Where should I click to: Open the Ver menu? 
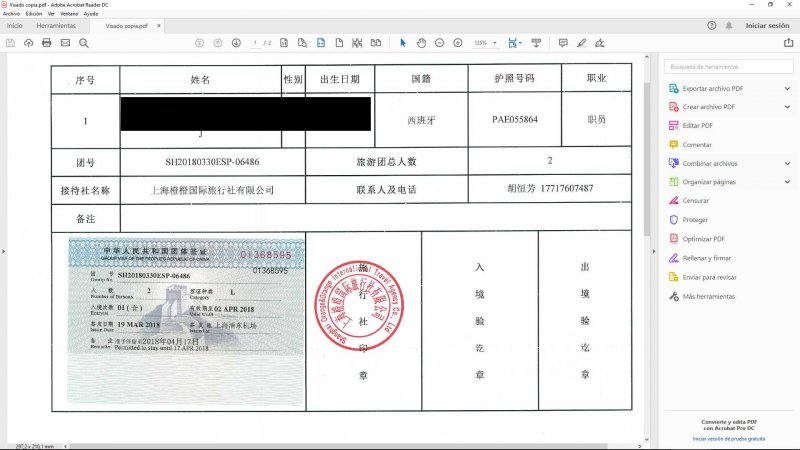51,14
